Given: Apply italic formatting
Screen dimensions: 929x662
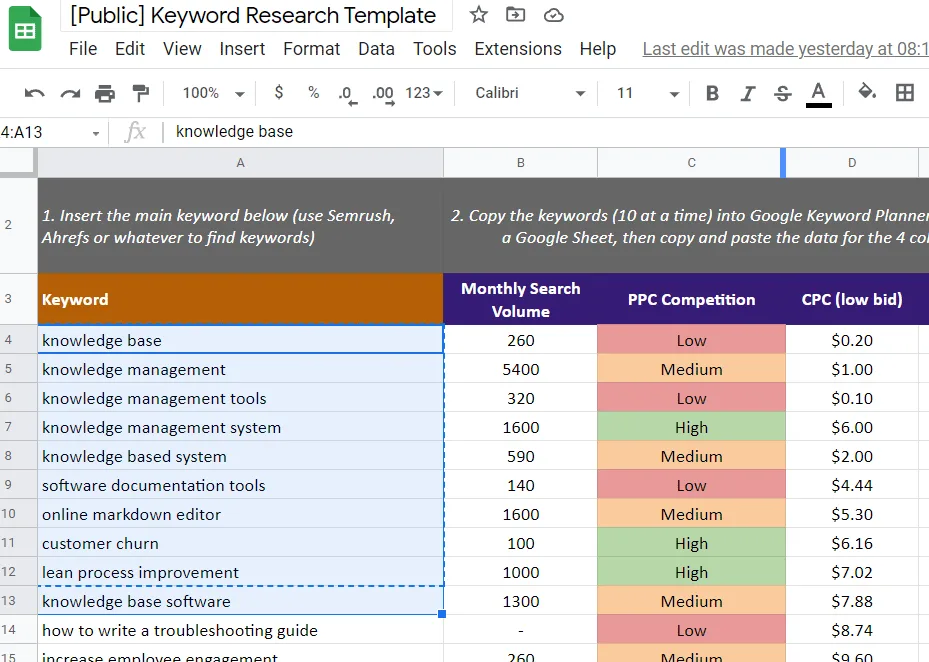Looking at the screenshot, I should click(748, 93).
